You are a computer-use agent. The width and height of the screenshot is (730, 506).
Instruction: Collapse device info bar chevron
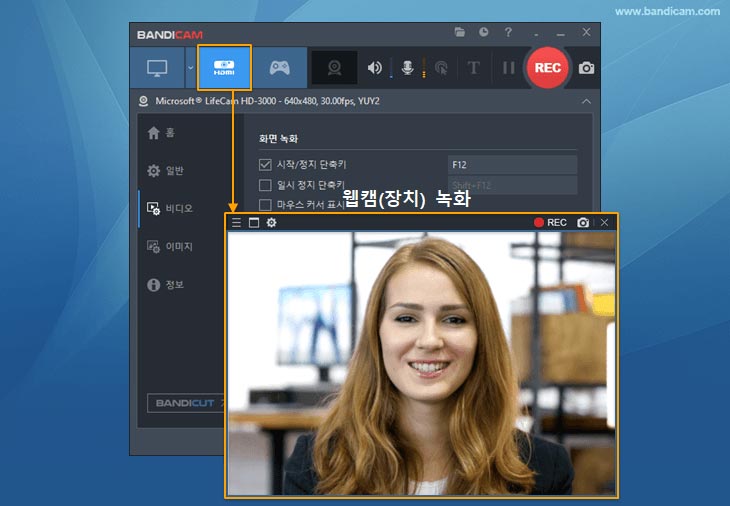(586, 101)
